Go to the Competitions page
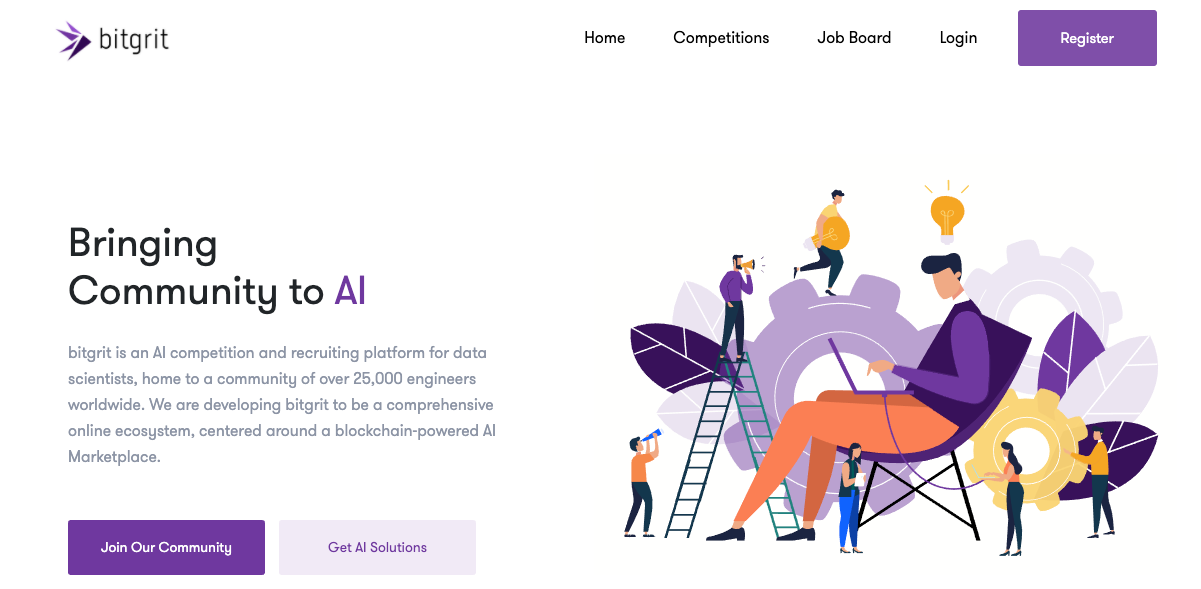Screen dimensions: 1201x589 (x=721, y=38)
